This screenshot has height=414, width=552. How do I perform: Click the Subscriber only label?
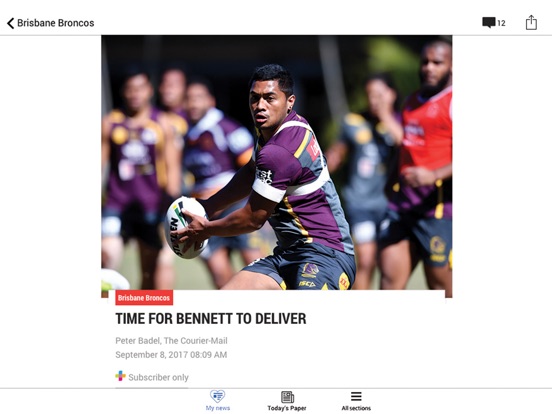click(x=158, y=377)
